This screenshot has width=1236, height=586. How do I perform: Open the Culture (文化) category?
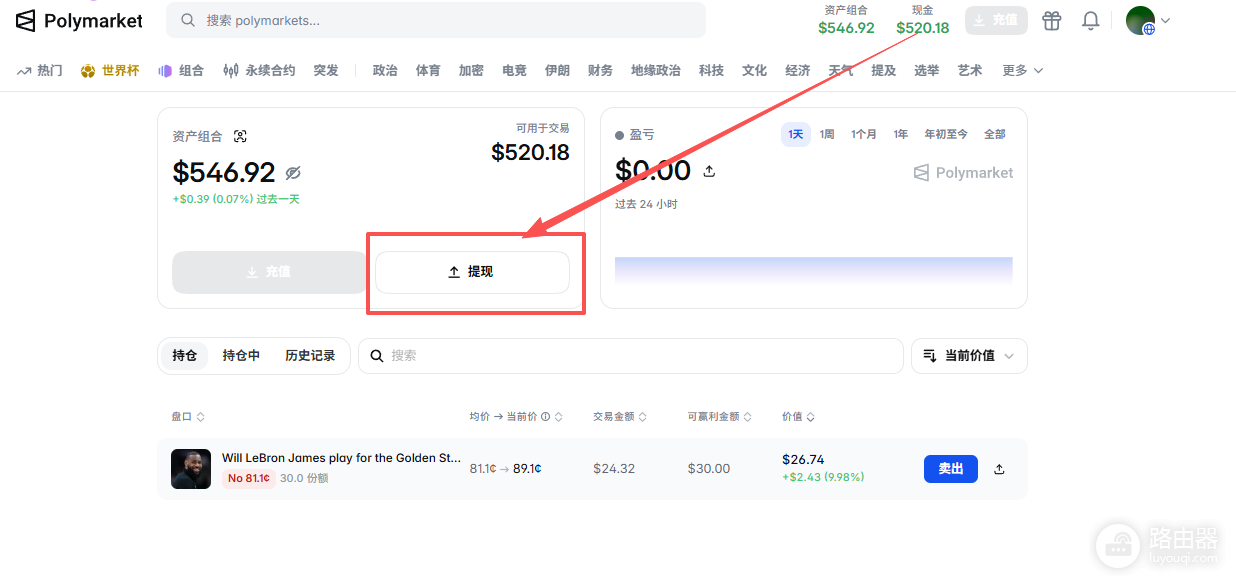coord(754,70)
